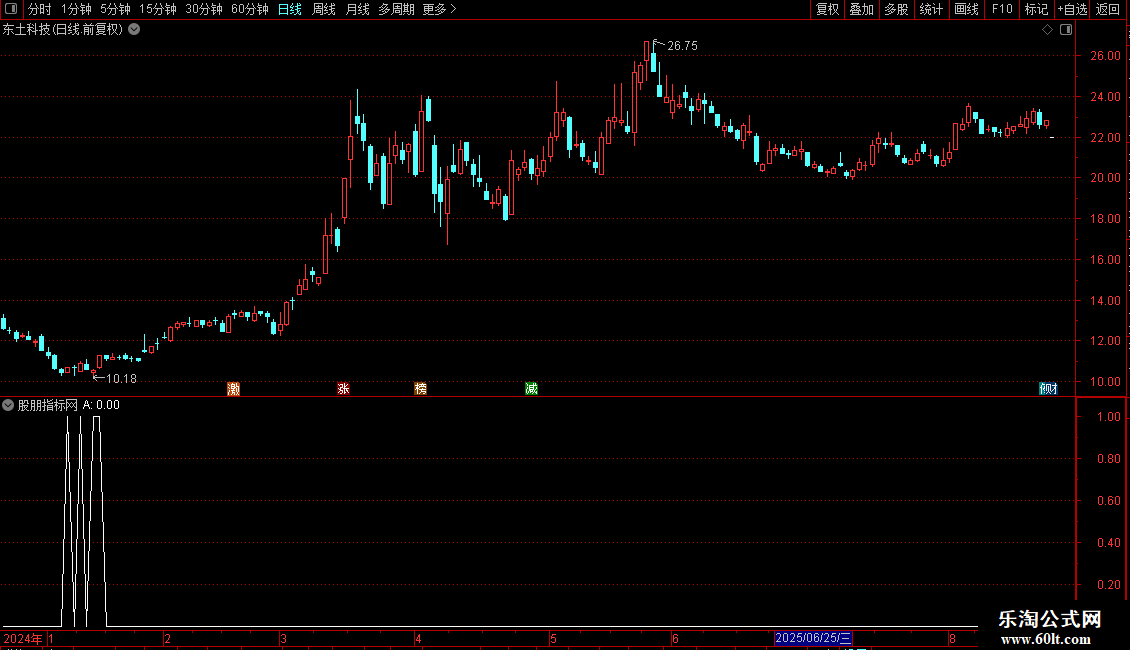Click the 10.18 low price label
1130x650 pixels.
tap(121, 379)
